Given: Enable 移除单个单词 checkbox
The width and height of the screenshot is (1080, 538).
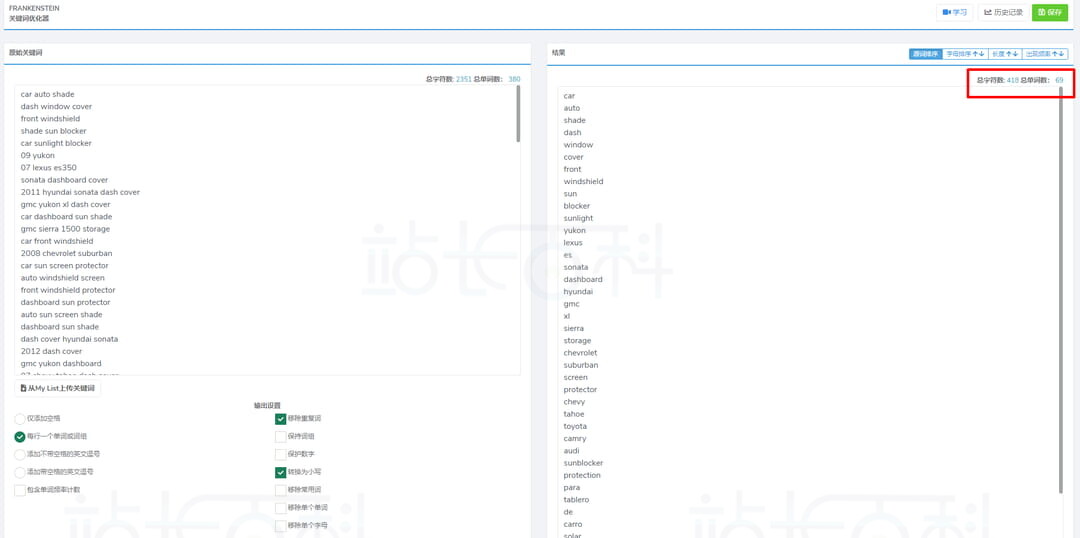Looking at the screenshot, I should pos(280,508).
